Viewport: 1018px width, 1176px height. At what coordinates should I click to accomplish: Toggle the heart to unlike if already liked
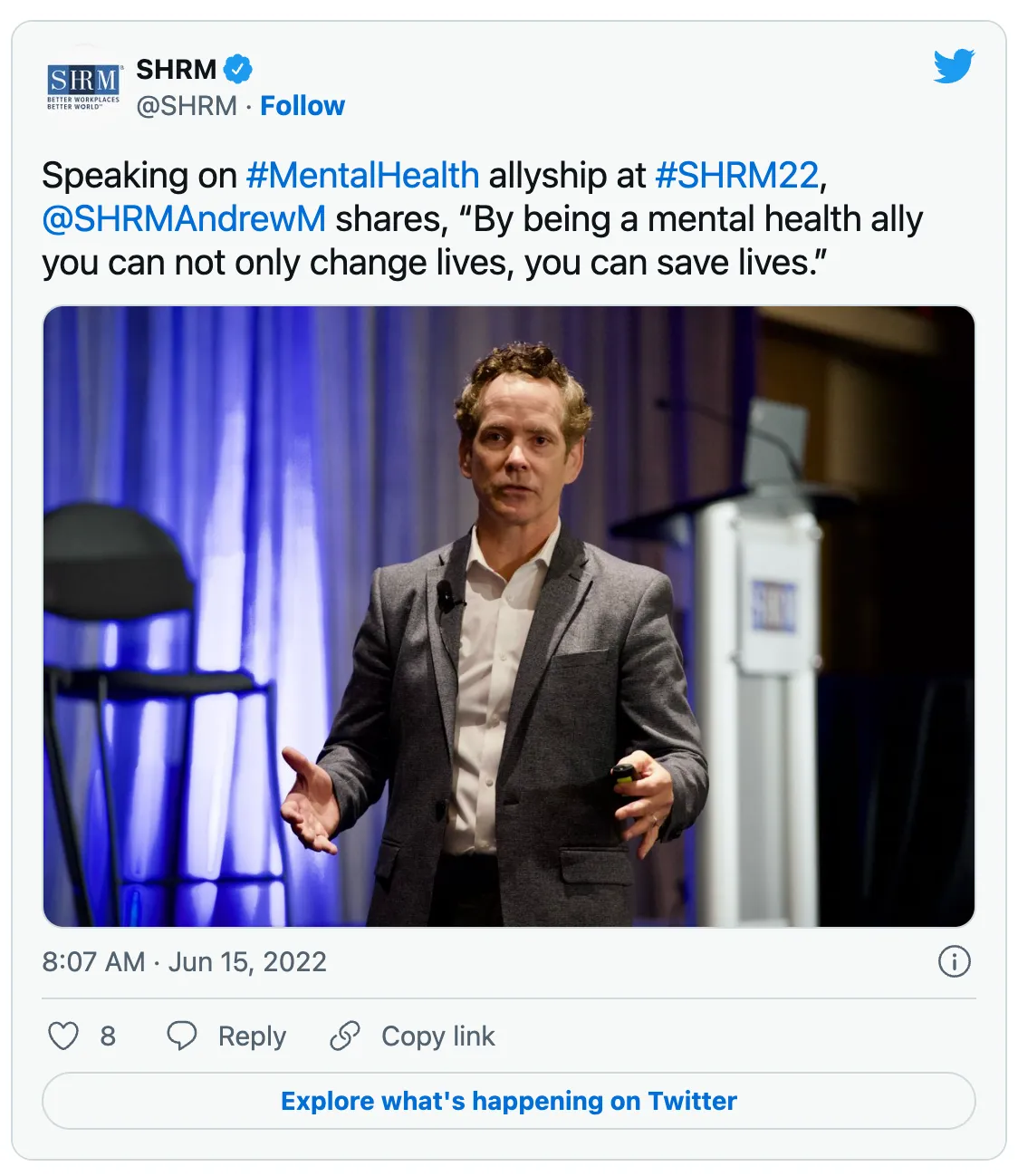tap(65, 1036)
